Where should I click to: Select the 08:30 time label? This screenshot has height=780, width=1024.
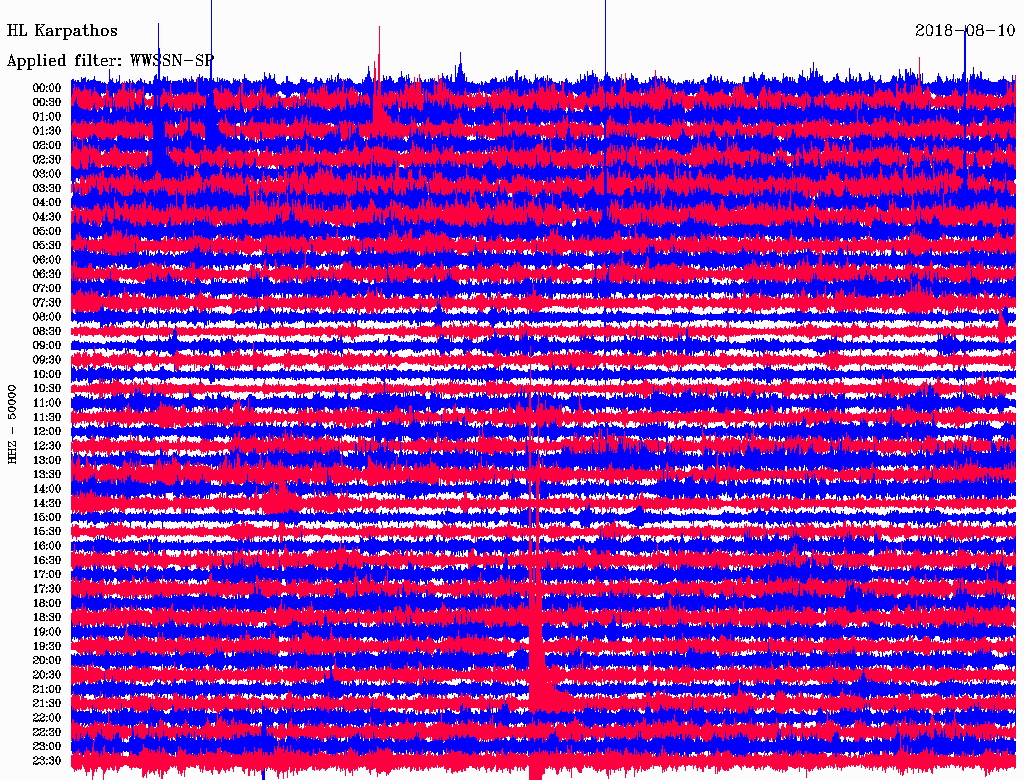tap(47, 332)
